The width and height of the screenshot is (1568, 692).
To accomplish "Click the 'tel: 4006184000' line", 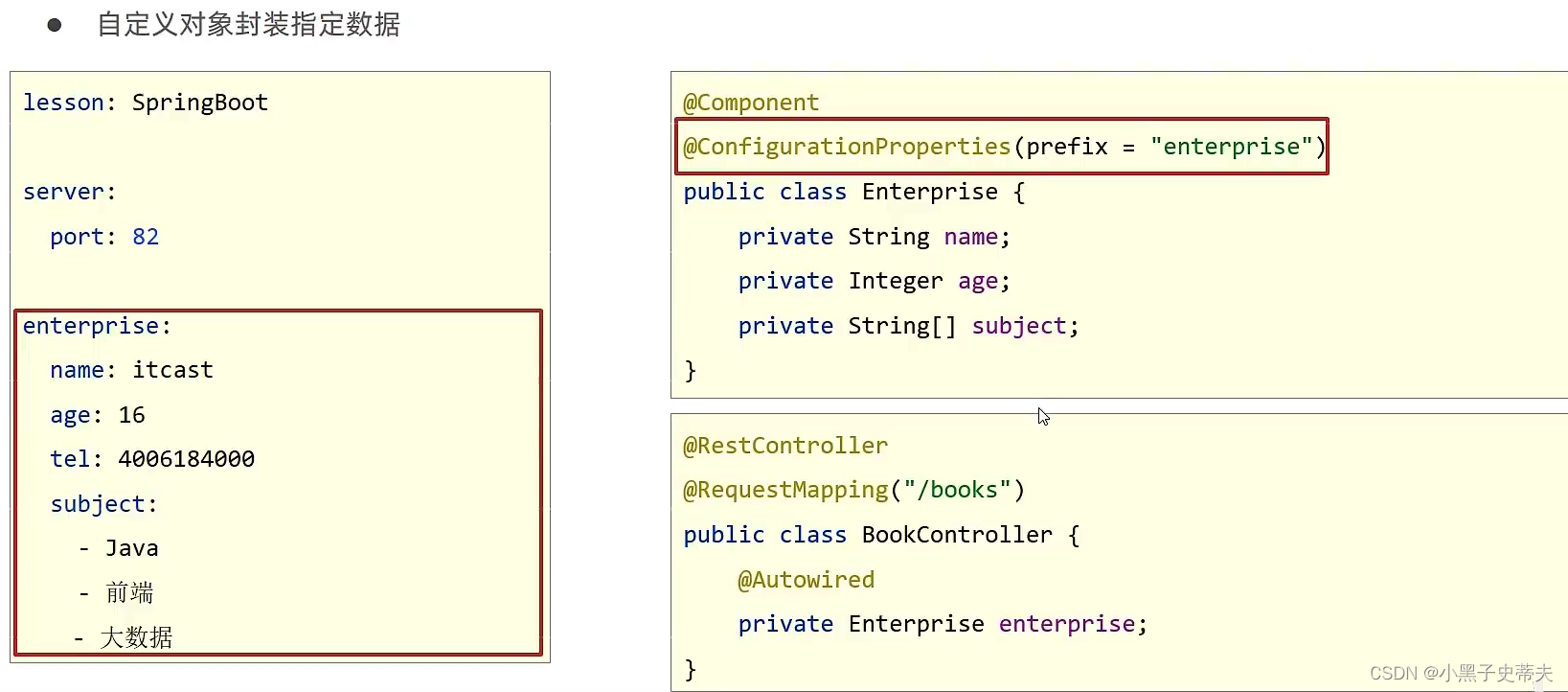I will pos(152,459).
